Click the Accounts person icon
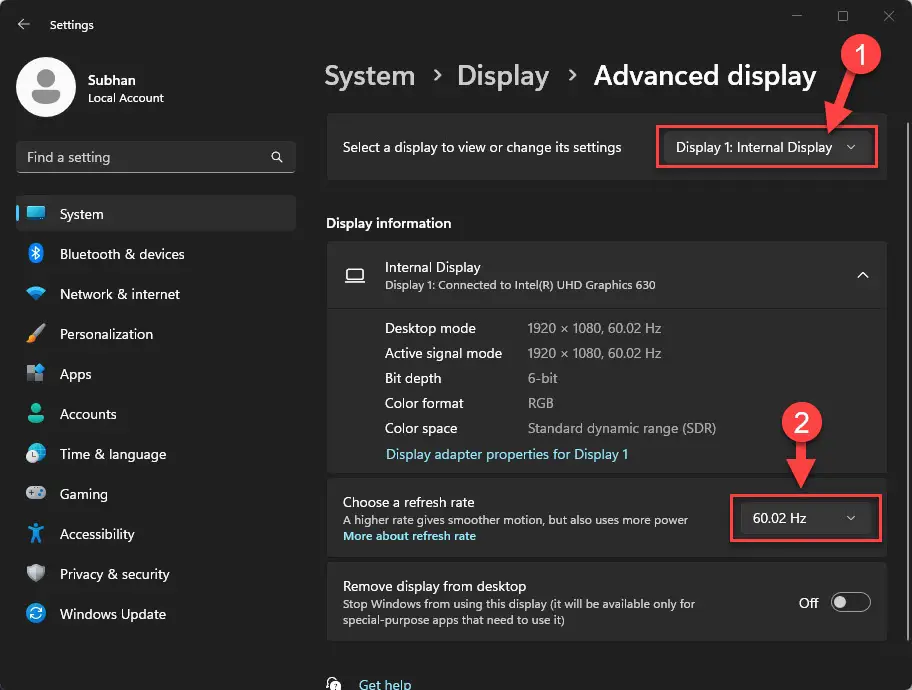The image size is (912, 690). (x=36, y=413)
